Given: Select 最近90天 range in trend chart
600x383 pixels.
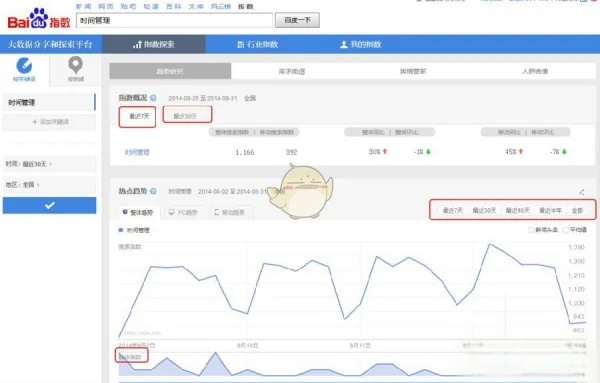Looking at the screenshot, I should (x=518, y=210).
